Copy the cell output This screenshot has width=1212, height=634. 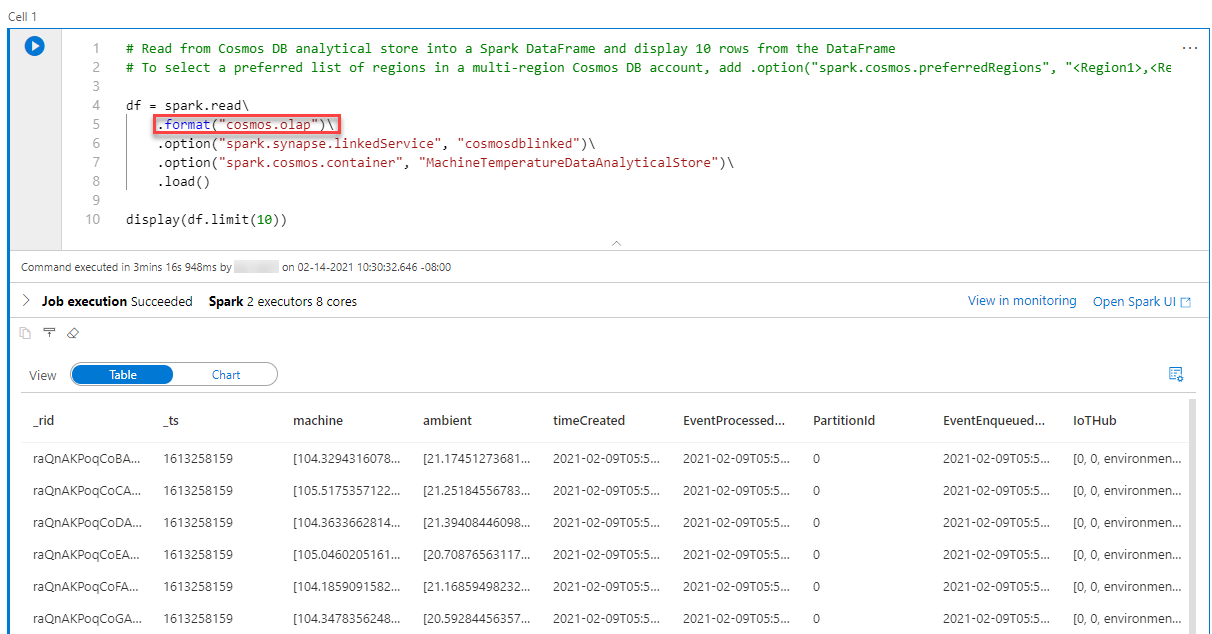point(25,333)
